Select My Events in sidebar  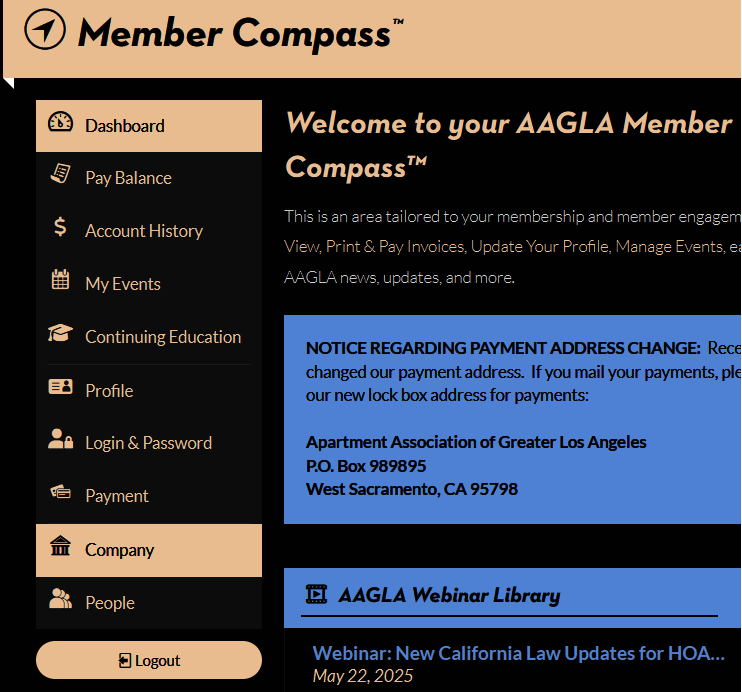(x=123, y=284)
